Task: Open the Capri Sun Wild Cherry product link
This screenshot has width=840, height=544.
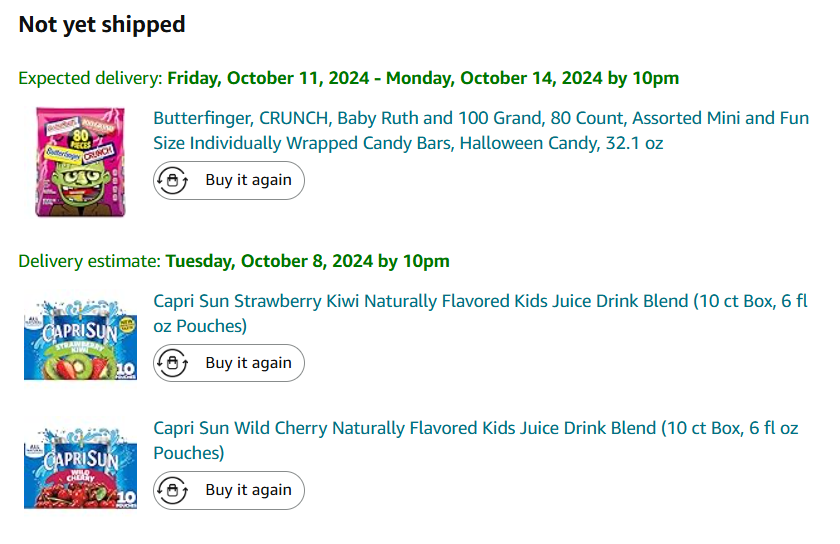Action: pos(475,428)
